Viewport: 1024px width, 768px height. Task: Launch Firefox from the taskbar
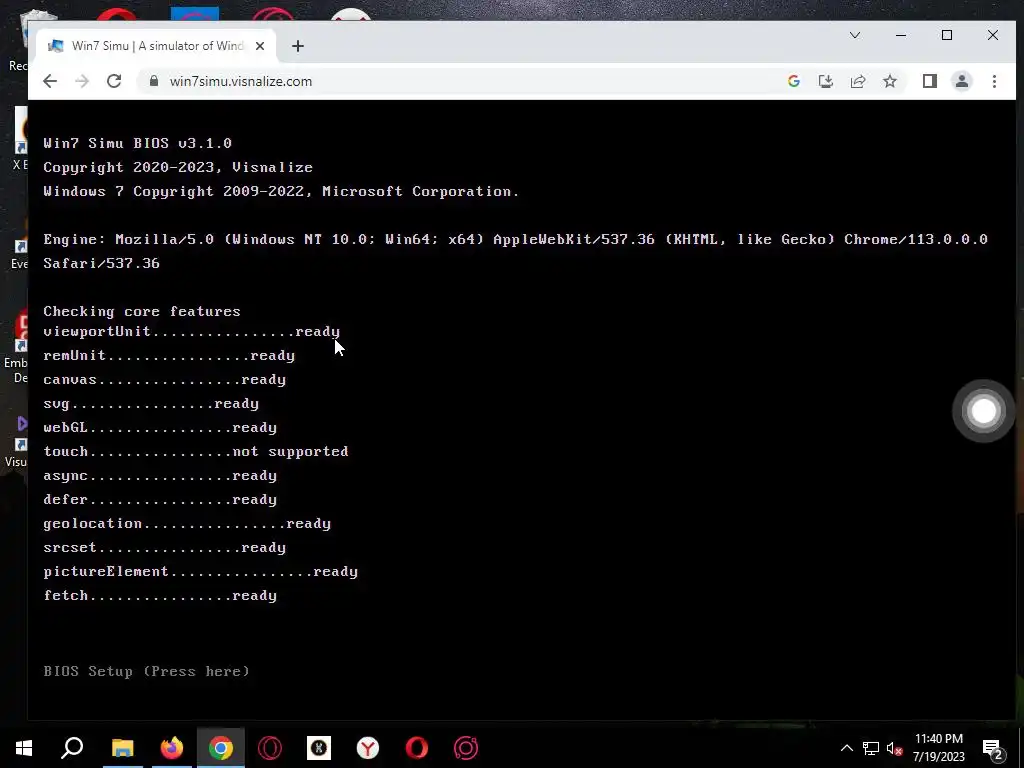172,748
